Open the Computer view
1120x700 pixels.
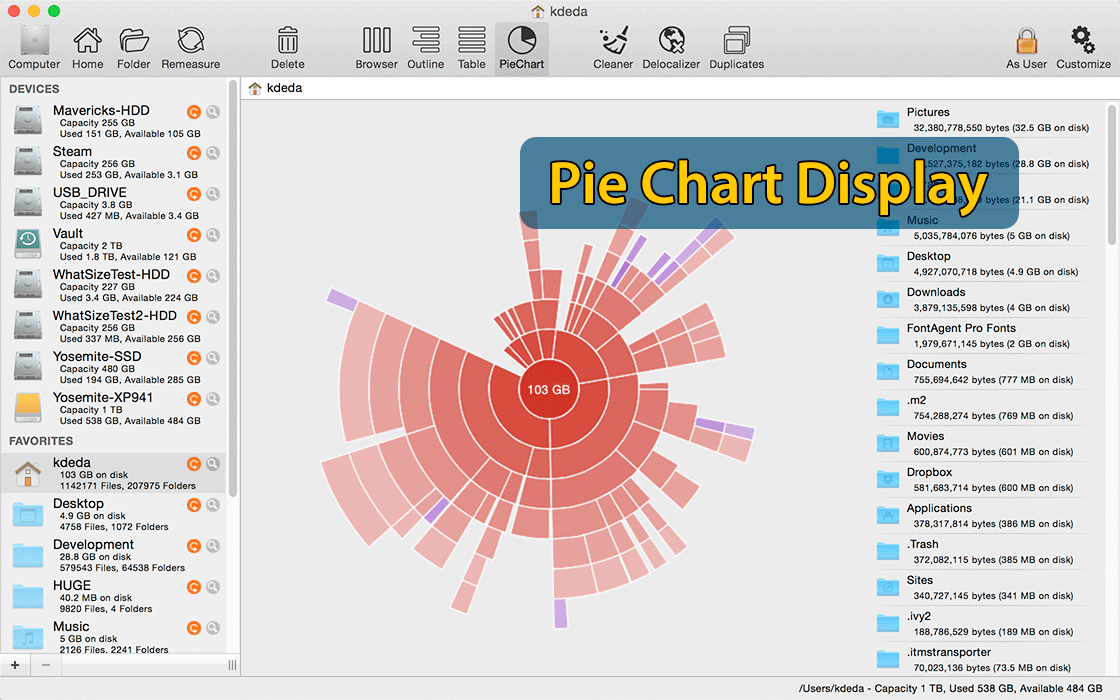(34, 47)
